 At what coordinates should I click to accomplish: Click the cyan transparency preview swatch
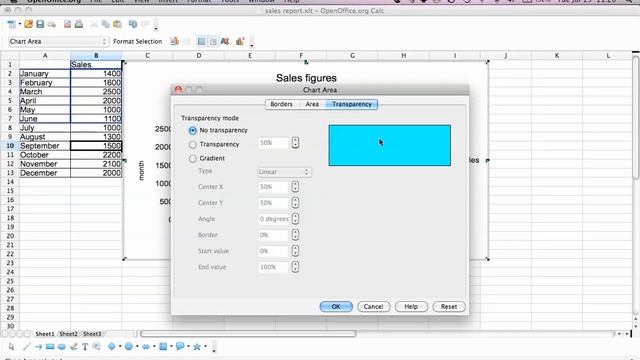tap(390, 145)
